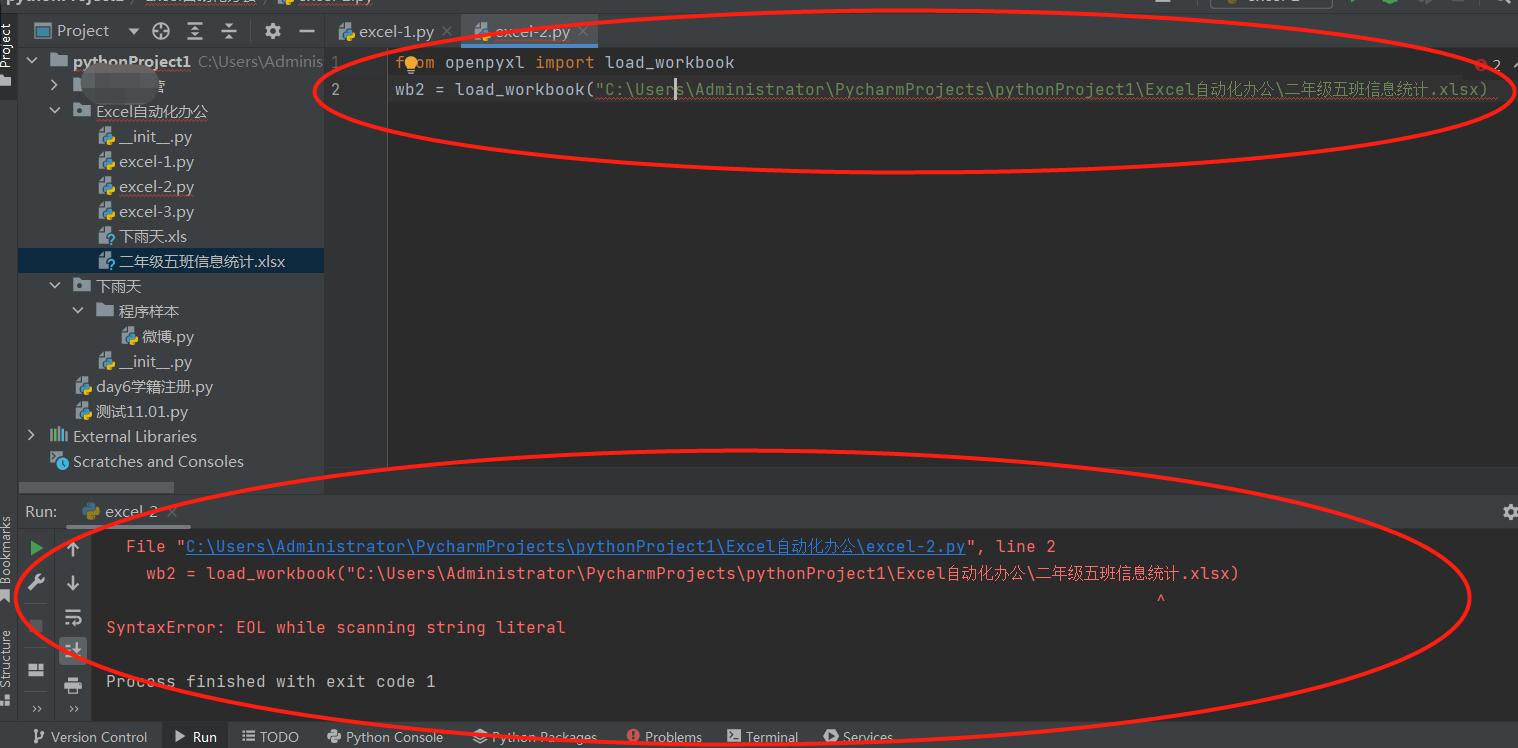
Task: Collapse the Excel自动化办公 folder
Action: tap(55, 111)
